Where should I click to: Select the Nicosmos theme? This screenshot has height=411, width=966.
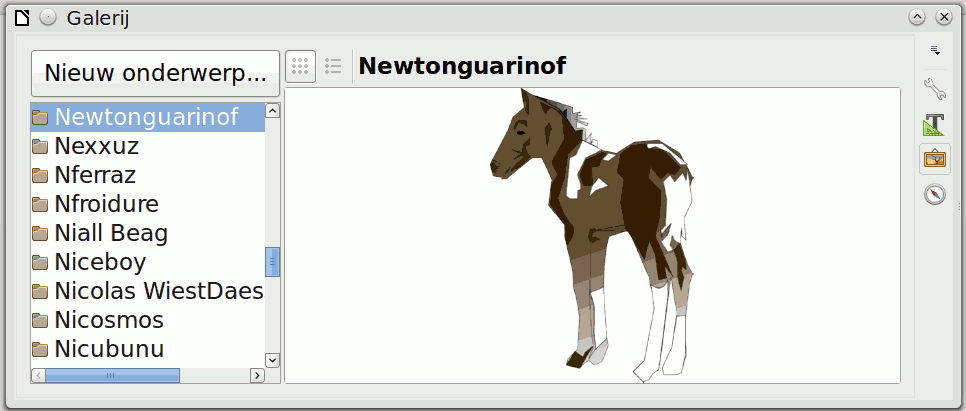pos(148,320)
